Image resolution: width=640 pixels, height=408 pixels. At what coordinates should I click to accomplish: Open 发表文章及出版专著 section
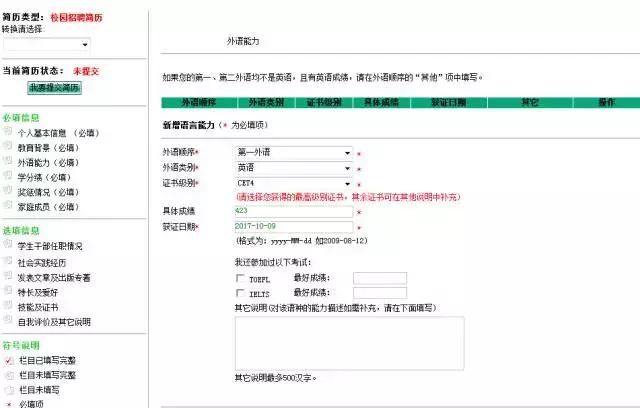click(x=54, y=278)
